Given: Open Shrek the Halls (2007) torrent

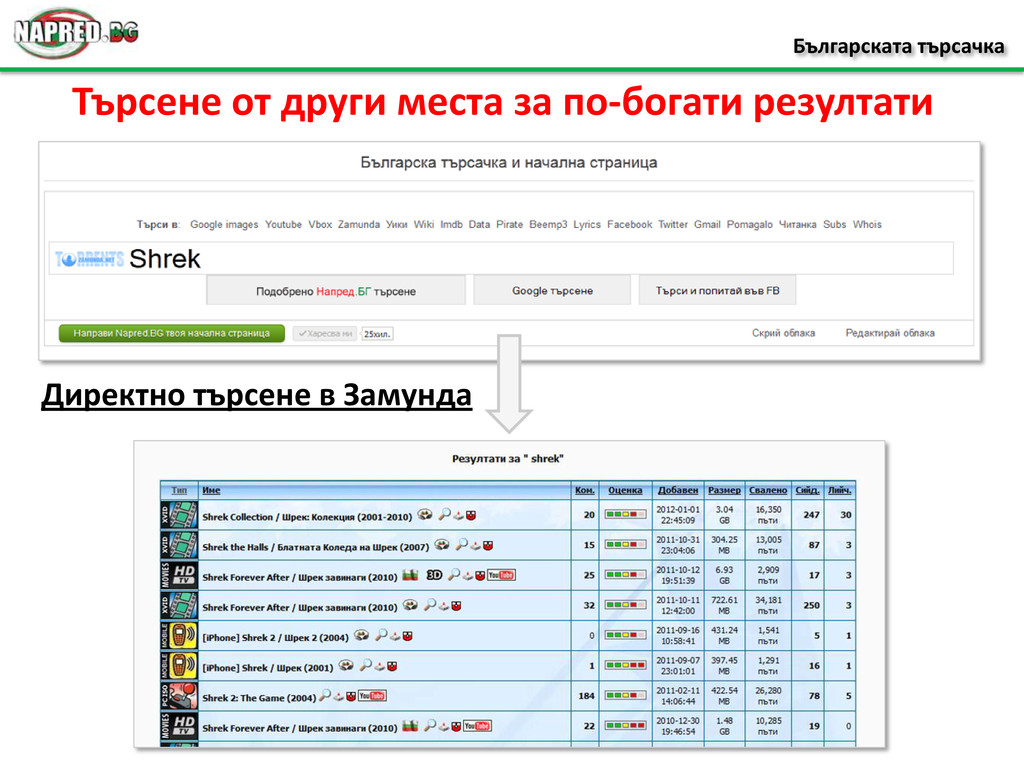Looking at the screenshot, I should pos(315,547).
